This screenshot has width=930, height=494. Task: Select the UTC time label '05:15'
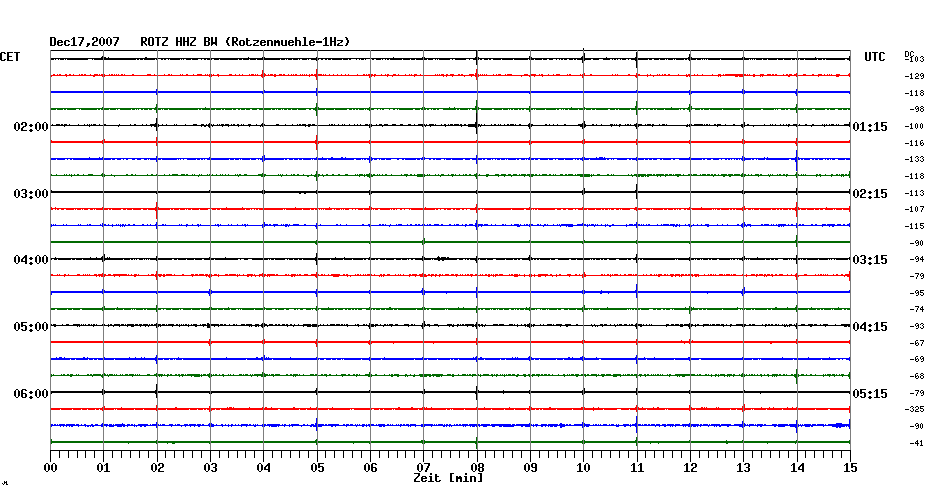click(x=870, y=394)
